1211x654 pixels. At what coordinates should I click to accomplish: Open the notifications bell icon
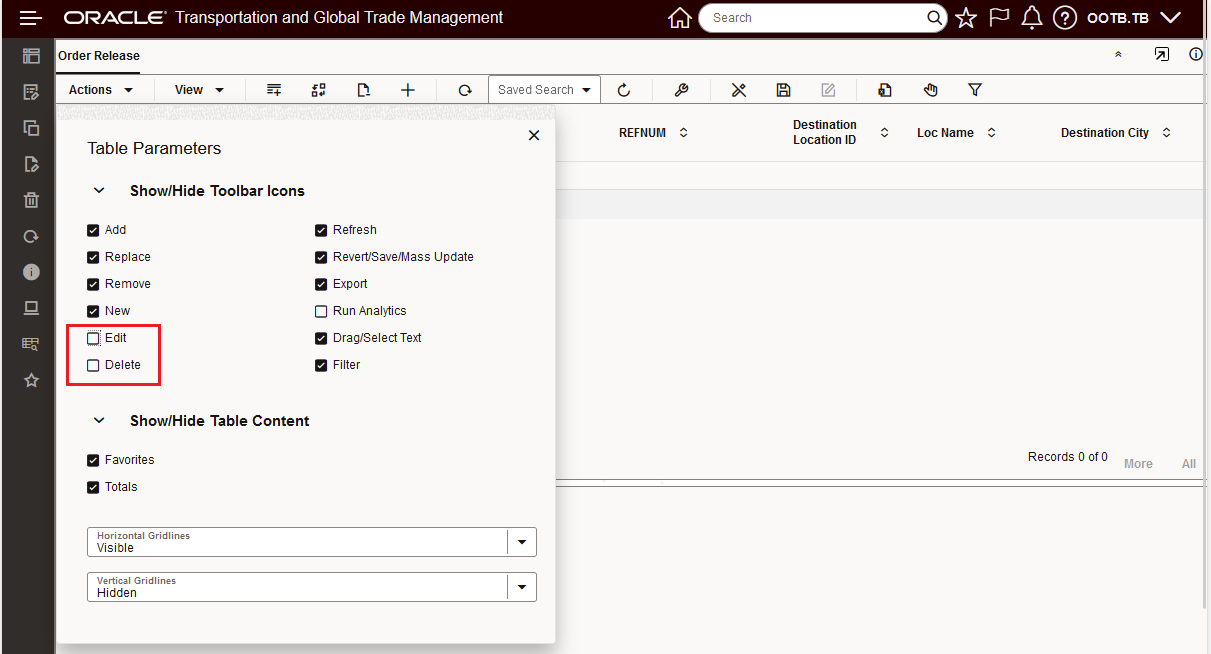click(1032, 18)
